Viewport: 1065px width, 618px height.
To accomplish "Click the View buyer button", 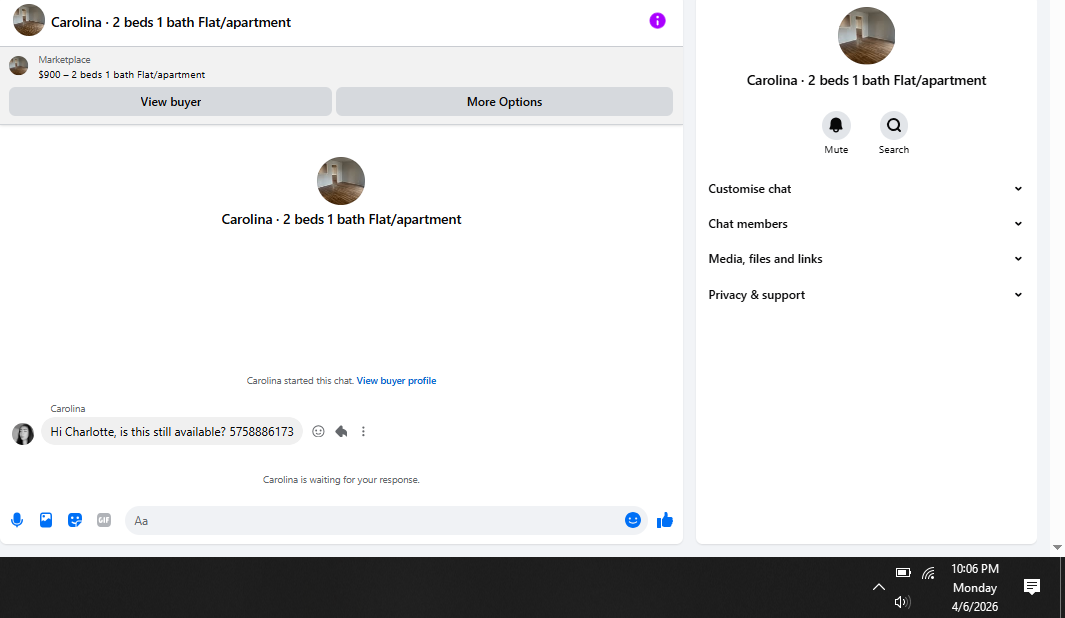I will click(170, 102).
